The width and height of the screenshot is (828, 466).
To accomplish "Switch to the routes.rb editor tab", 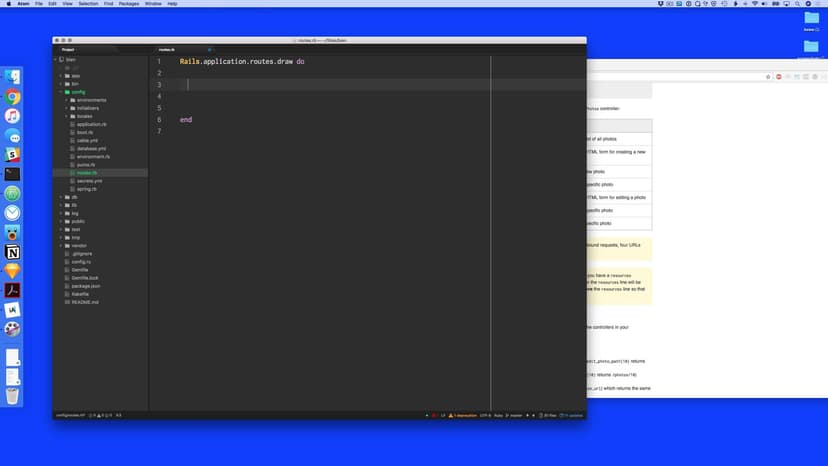I will tap(166, 49).
